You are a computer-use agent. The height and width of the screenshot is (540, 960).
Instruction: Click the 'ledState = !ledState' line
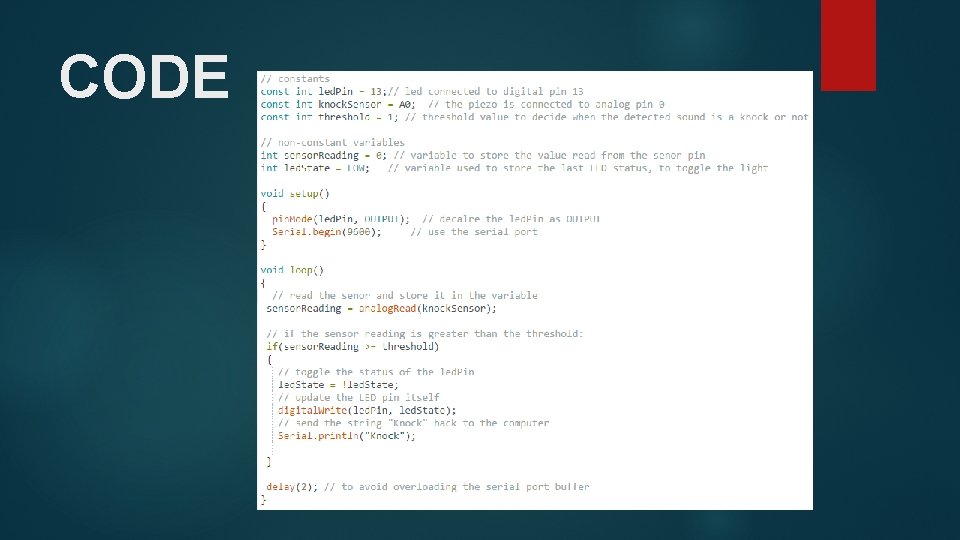click(x=338, y=384)
